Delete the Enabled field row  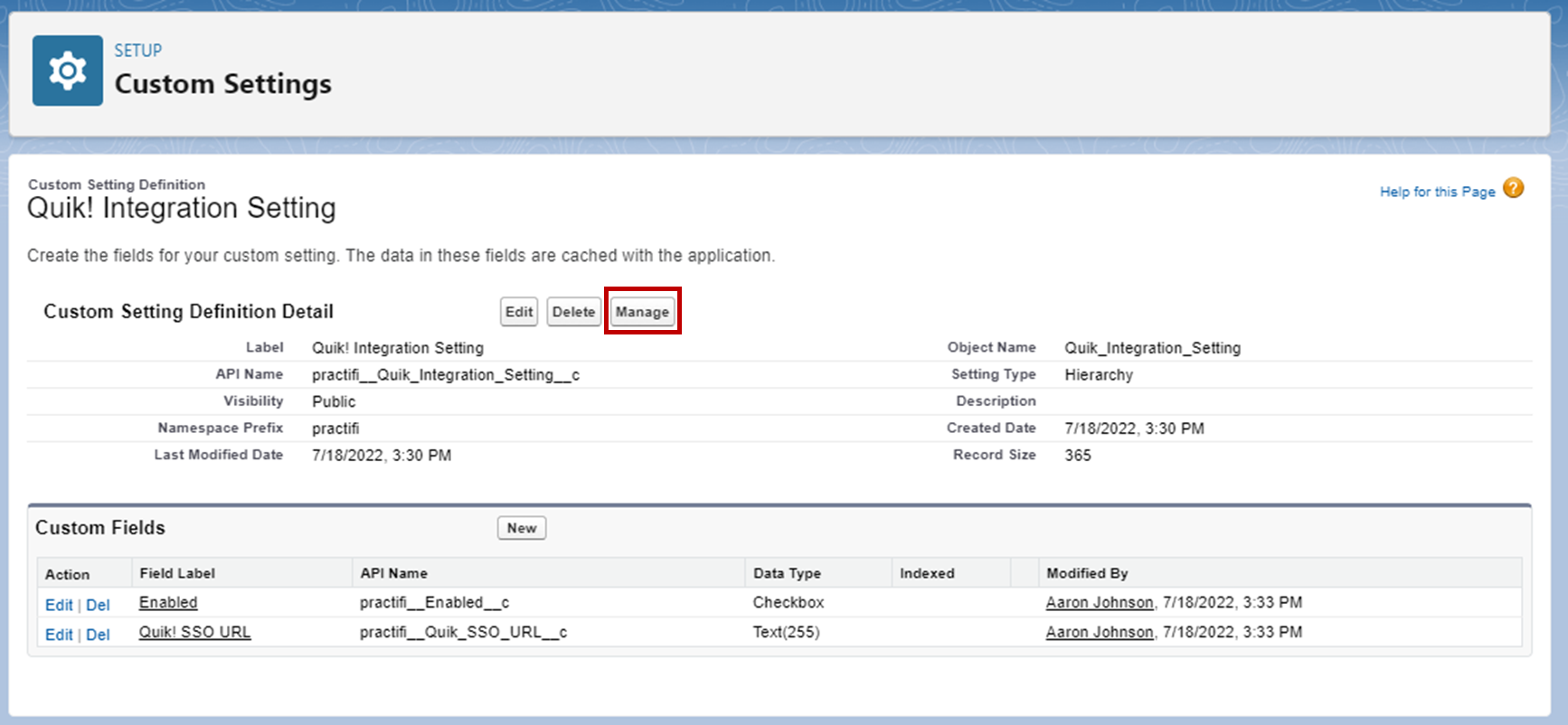pyautogui.click(x=98, y=605)
